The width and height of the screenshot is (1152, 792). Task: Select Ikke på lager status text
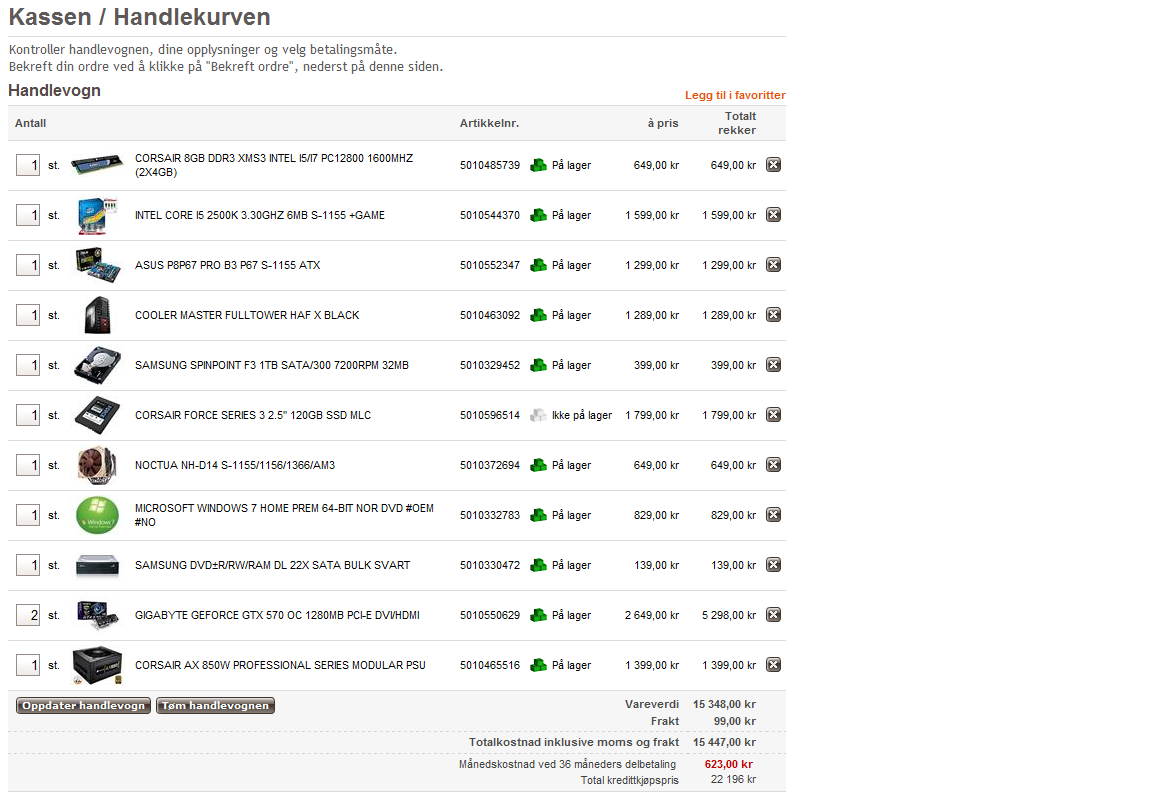click(582, 415)
